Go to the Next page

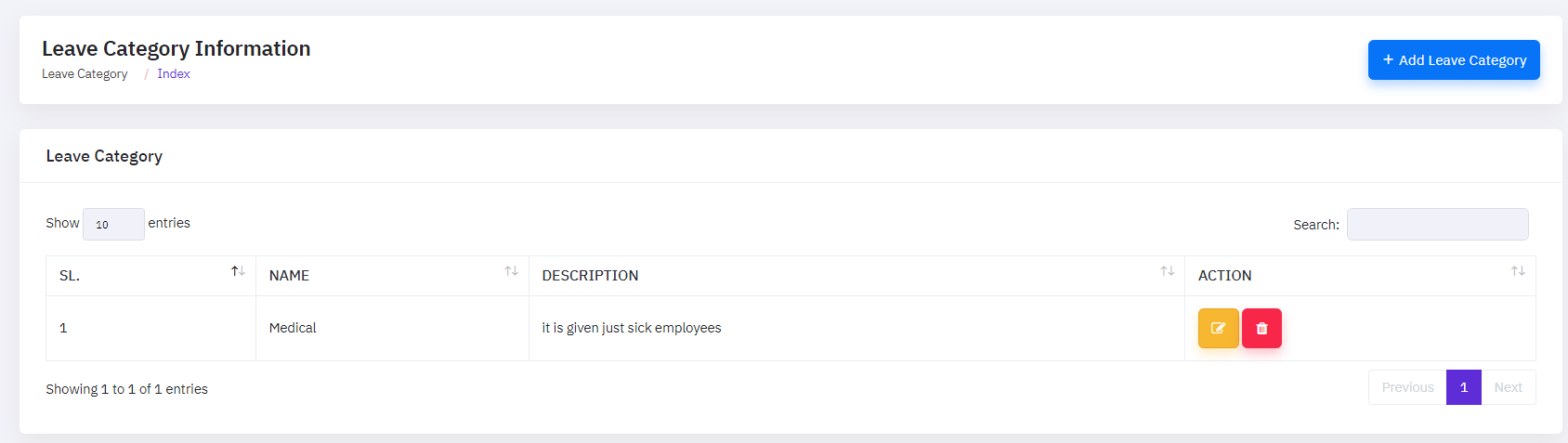(x=1508, y=387)
